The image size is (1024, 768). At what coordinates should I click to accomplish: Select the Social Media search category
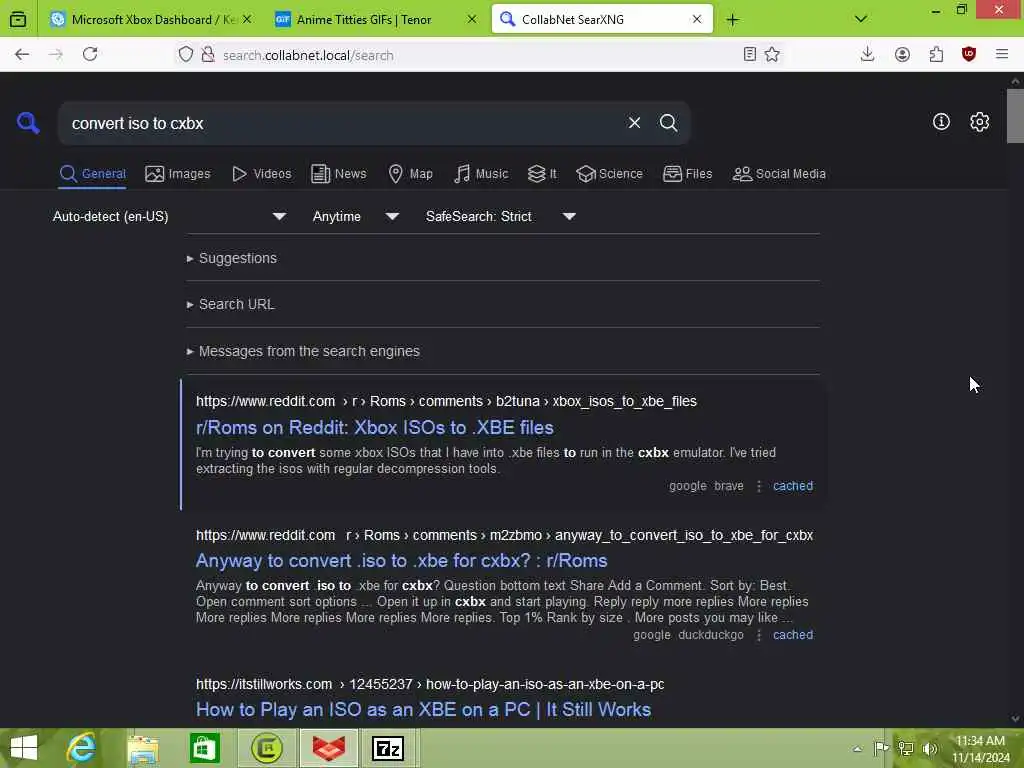[779, 174]
